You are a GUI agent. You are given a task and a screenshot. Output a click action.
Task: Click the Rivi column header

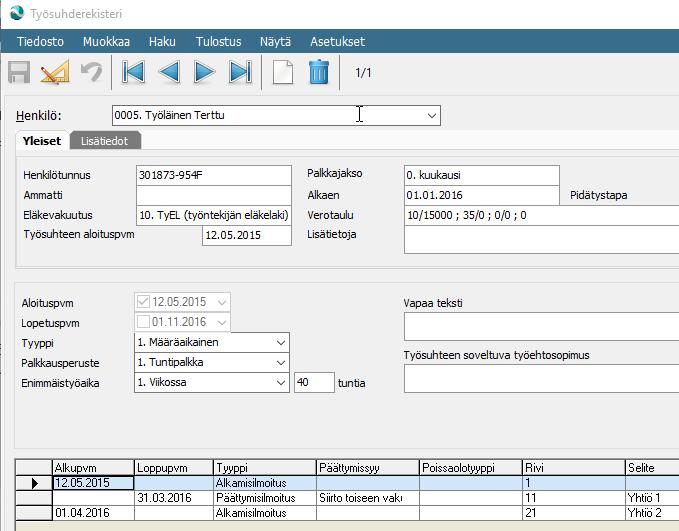[574, 468]
